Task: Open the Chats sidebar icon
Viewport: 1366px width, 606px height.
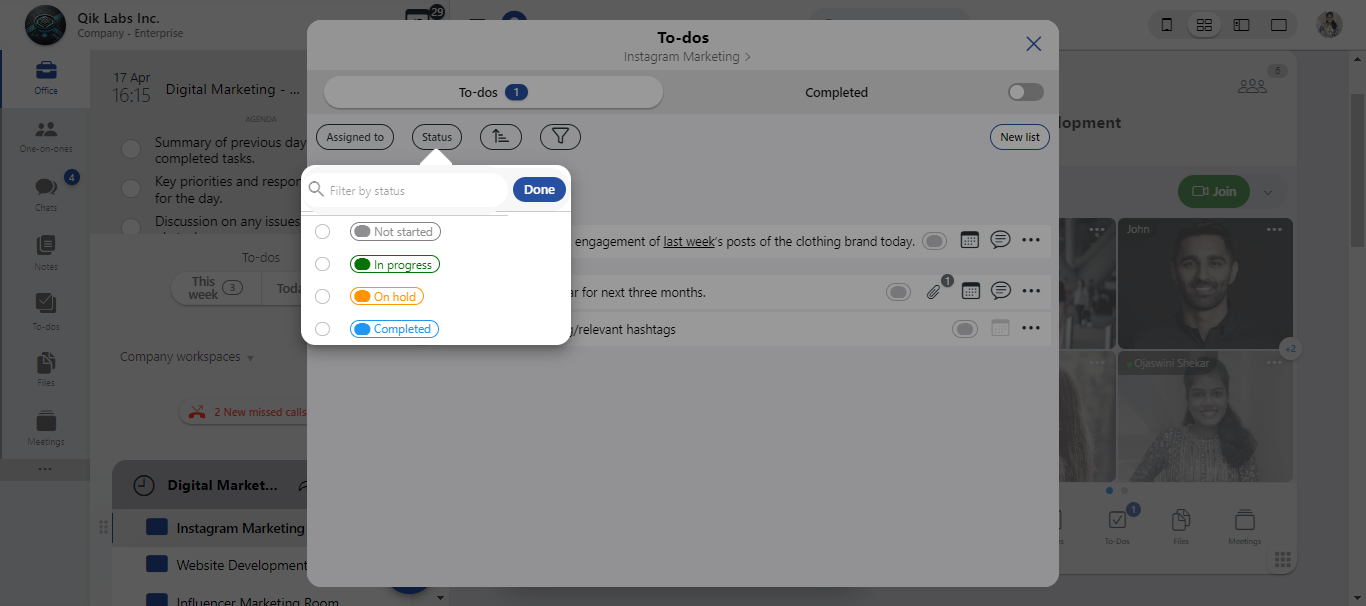Action: pyautogui.click(x=46, y=193)
